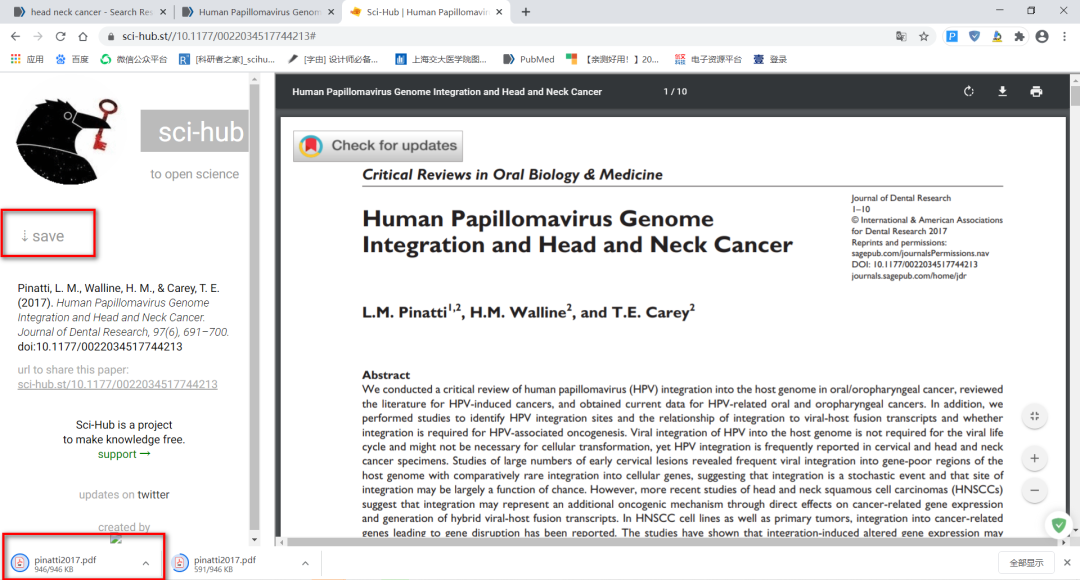Open the blue P extension icon

[951, 36]
